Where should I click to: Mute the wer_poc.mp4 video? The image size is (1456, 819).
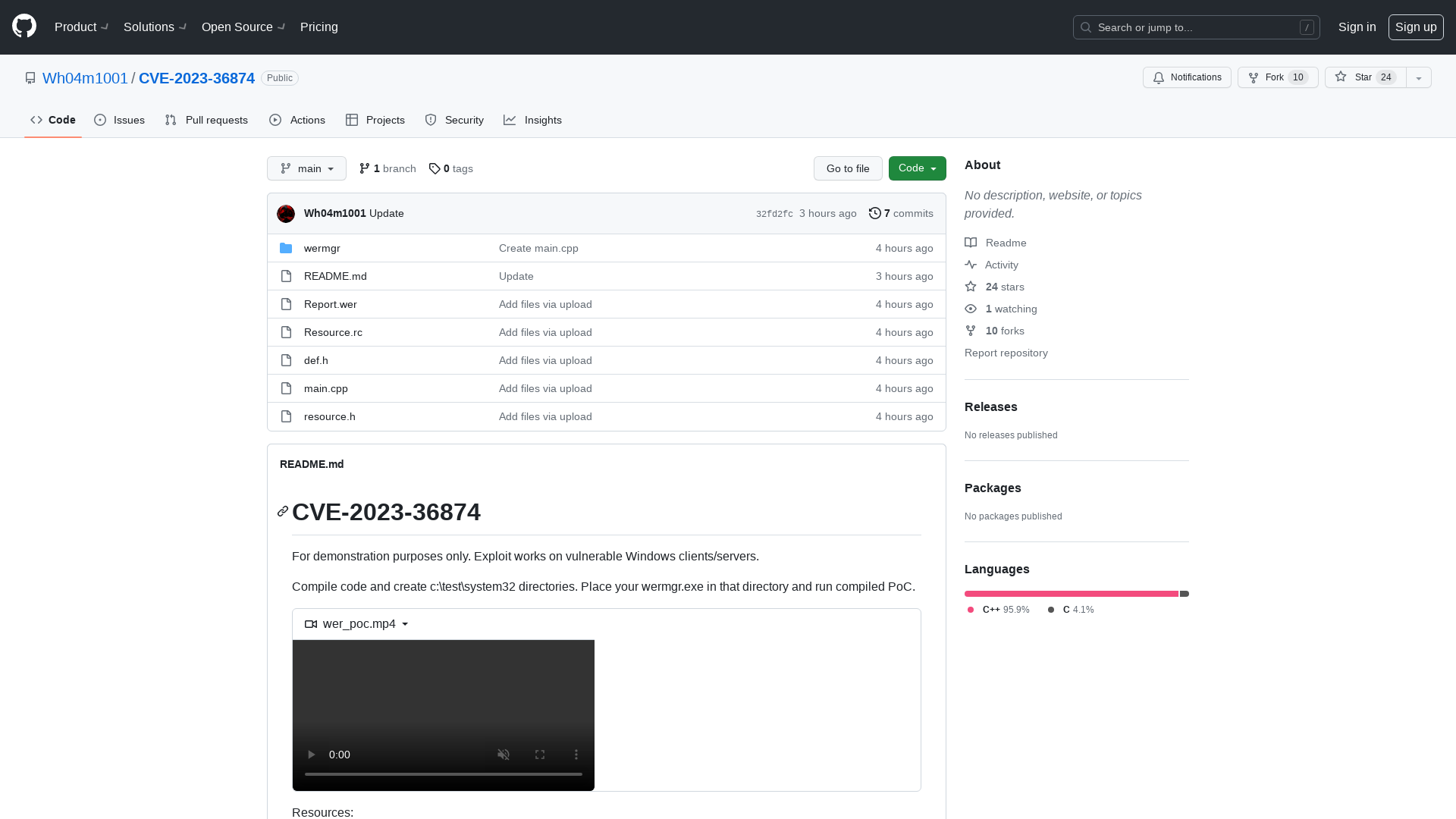click(x=504, y=754)
